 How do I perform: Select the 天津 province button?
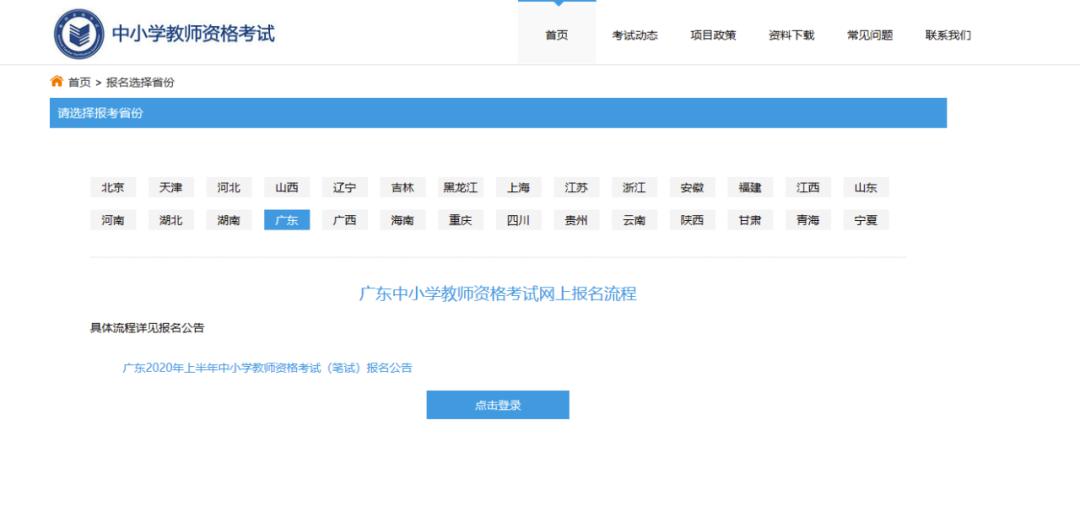171,187
